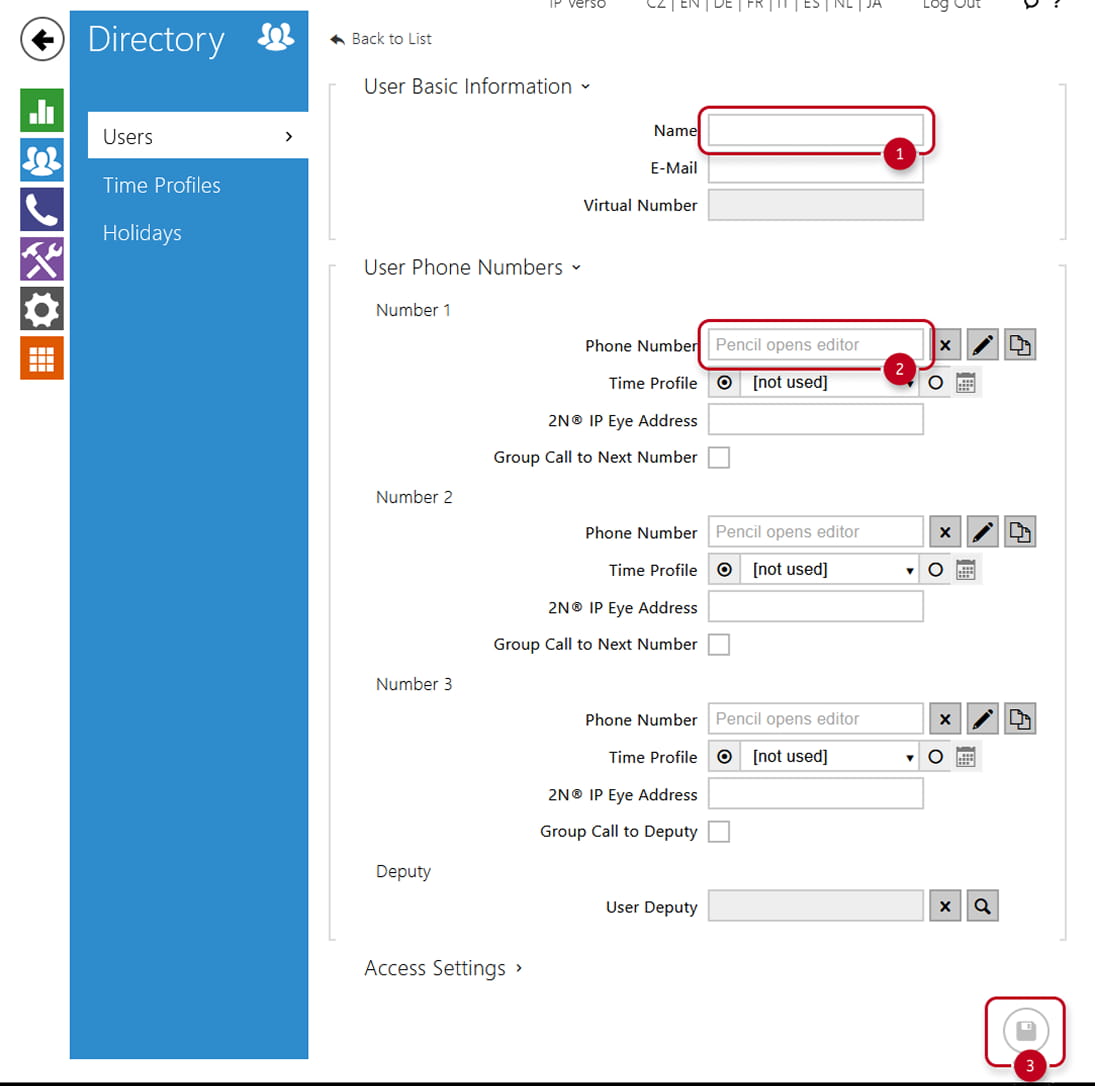The width and height of the screenshot is (1095, 1086).
Task: Open pencil editor for Number 1 phone
Action: (x=983, y=345)
